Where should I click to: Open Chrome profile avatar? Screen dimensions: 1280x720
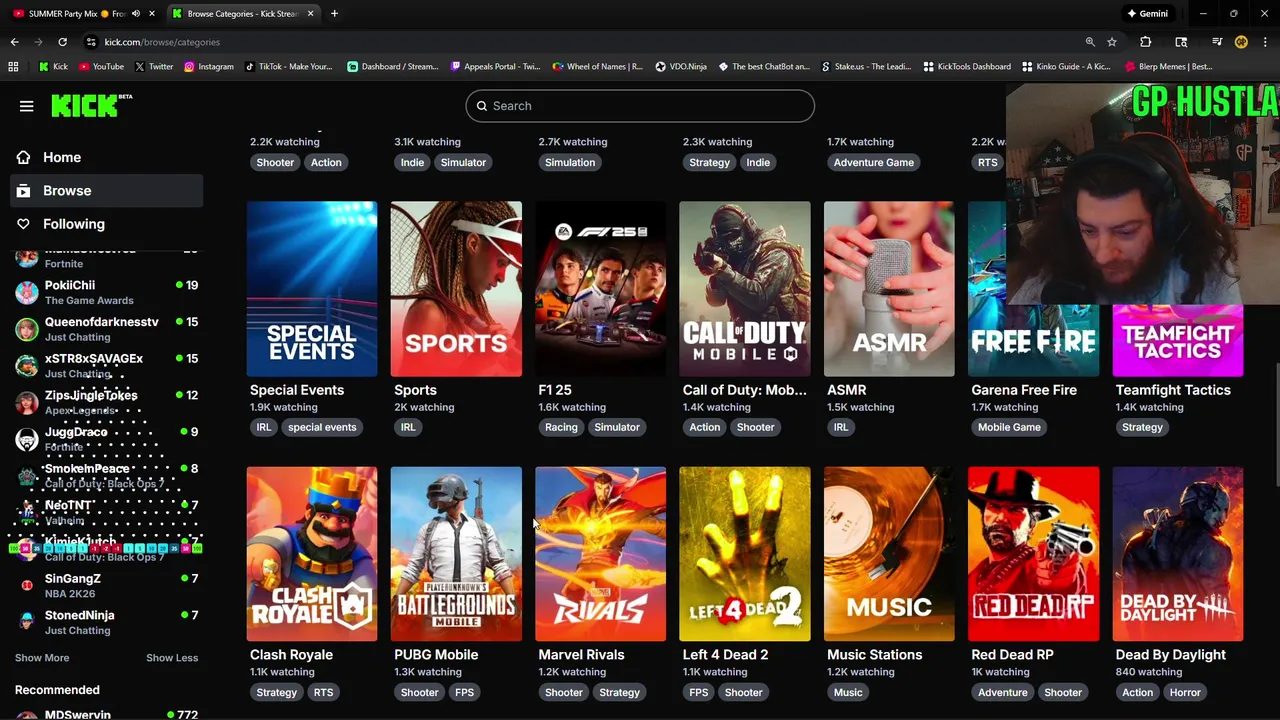point(1241,42)
